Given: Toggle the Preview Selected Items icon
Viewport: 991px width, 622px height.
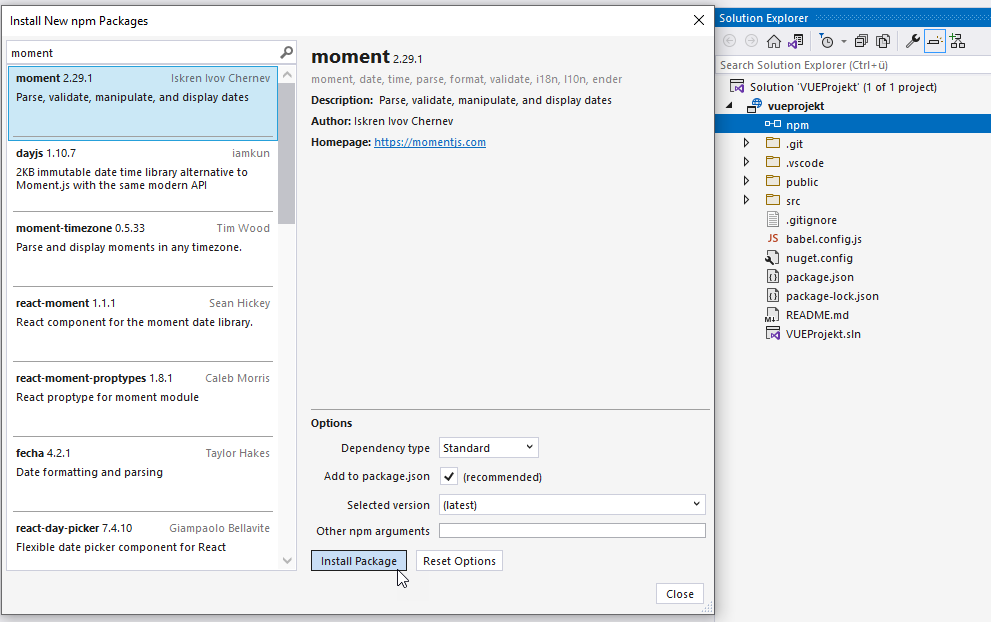Looking at the screenshot, I should click(934, 41).
